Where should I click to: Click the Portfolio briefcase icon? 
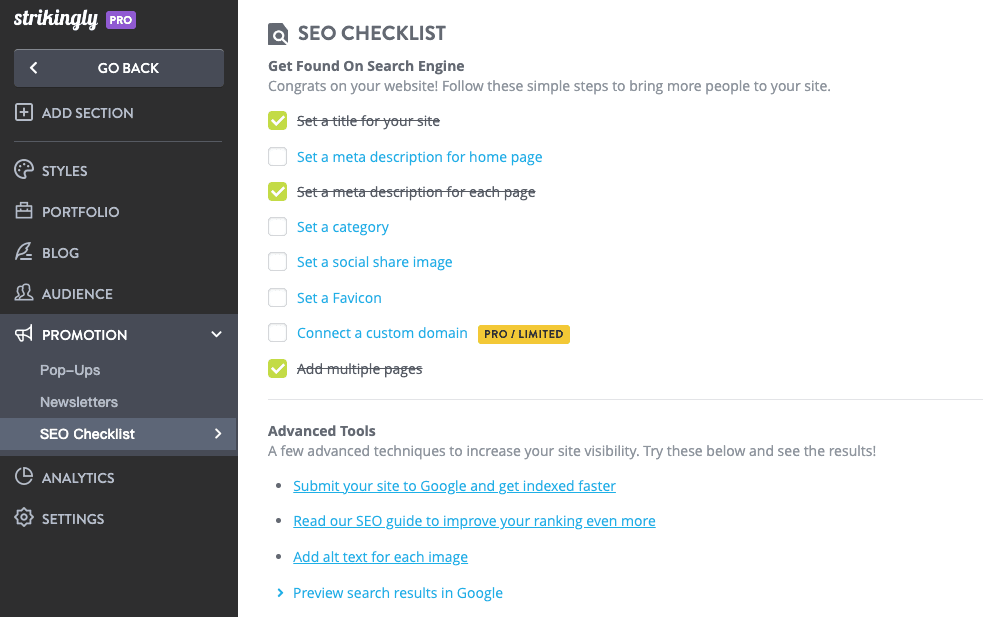[24, 211]
